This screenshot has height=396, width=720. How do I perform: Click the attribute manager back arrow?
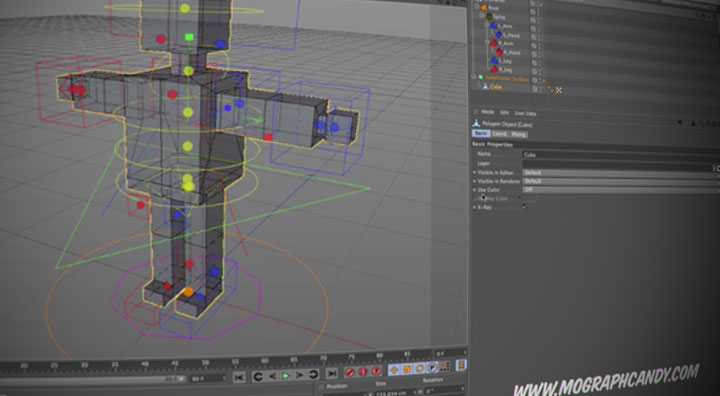pyautogui.click(x=680, y=122)
